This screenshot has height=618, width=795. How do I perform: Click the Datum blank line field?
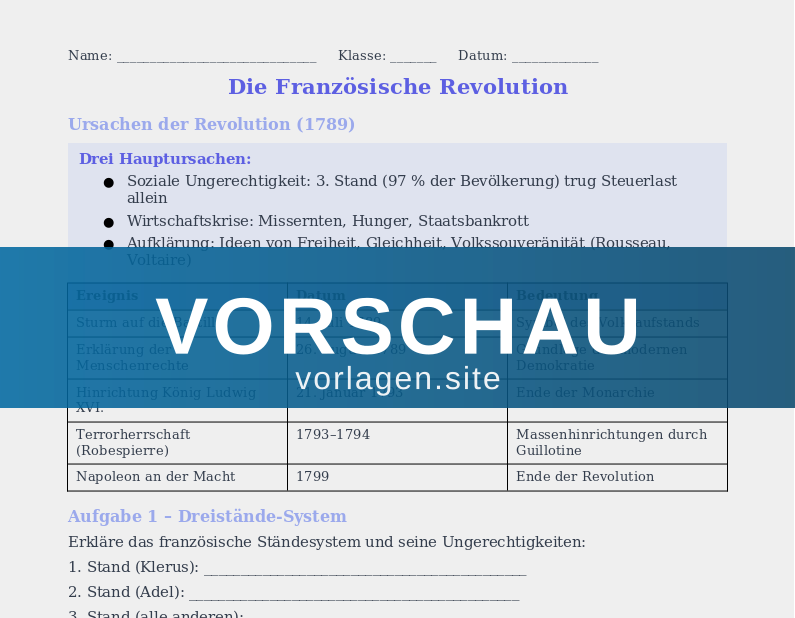pyautogui.click(x=555, y=57)
